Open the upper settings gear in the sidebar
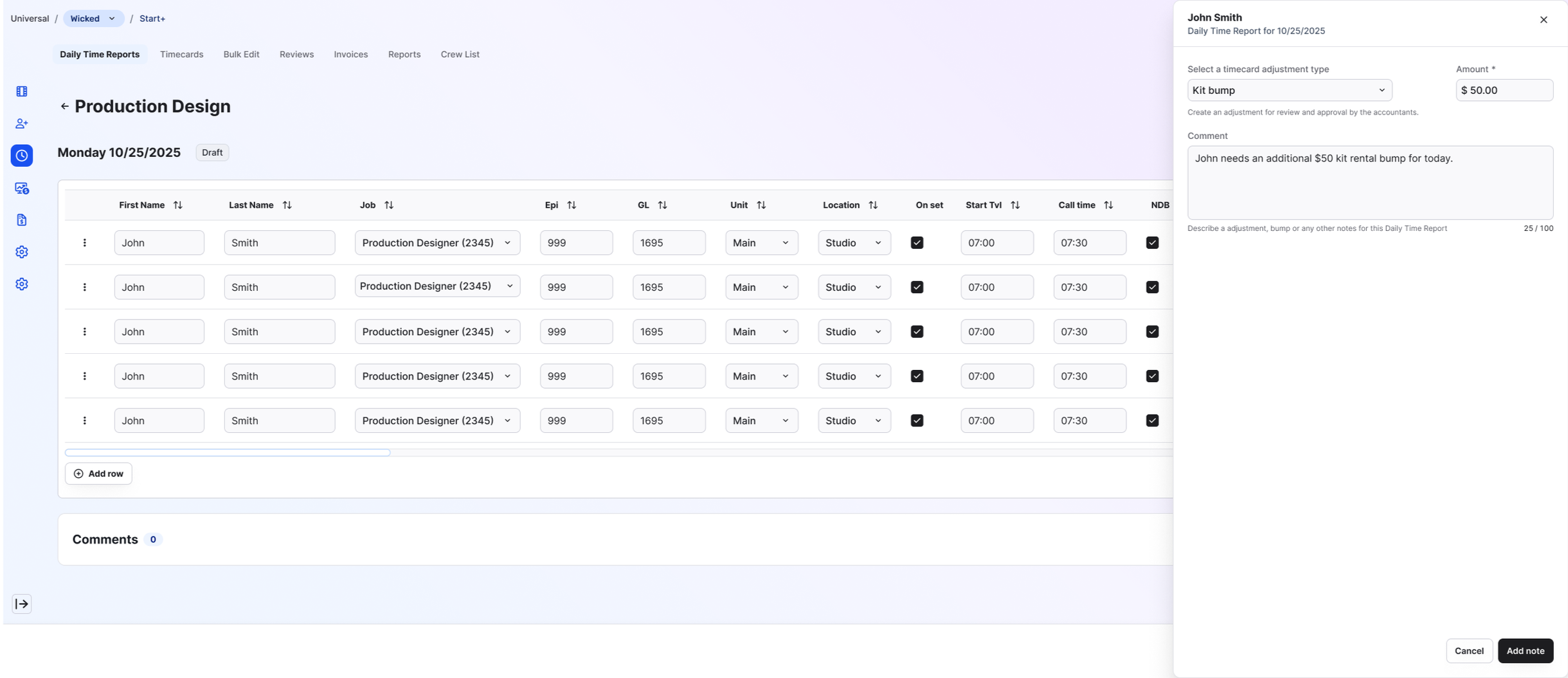 (21, 252)
